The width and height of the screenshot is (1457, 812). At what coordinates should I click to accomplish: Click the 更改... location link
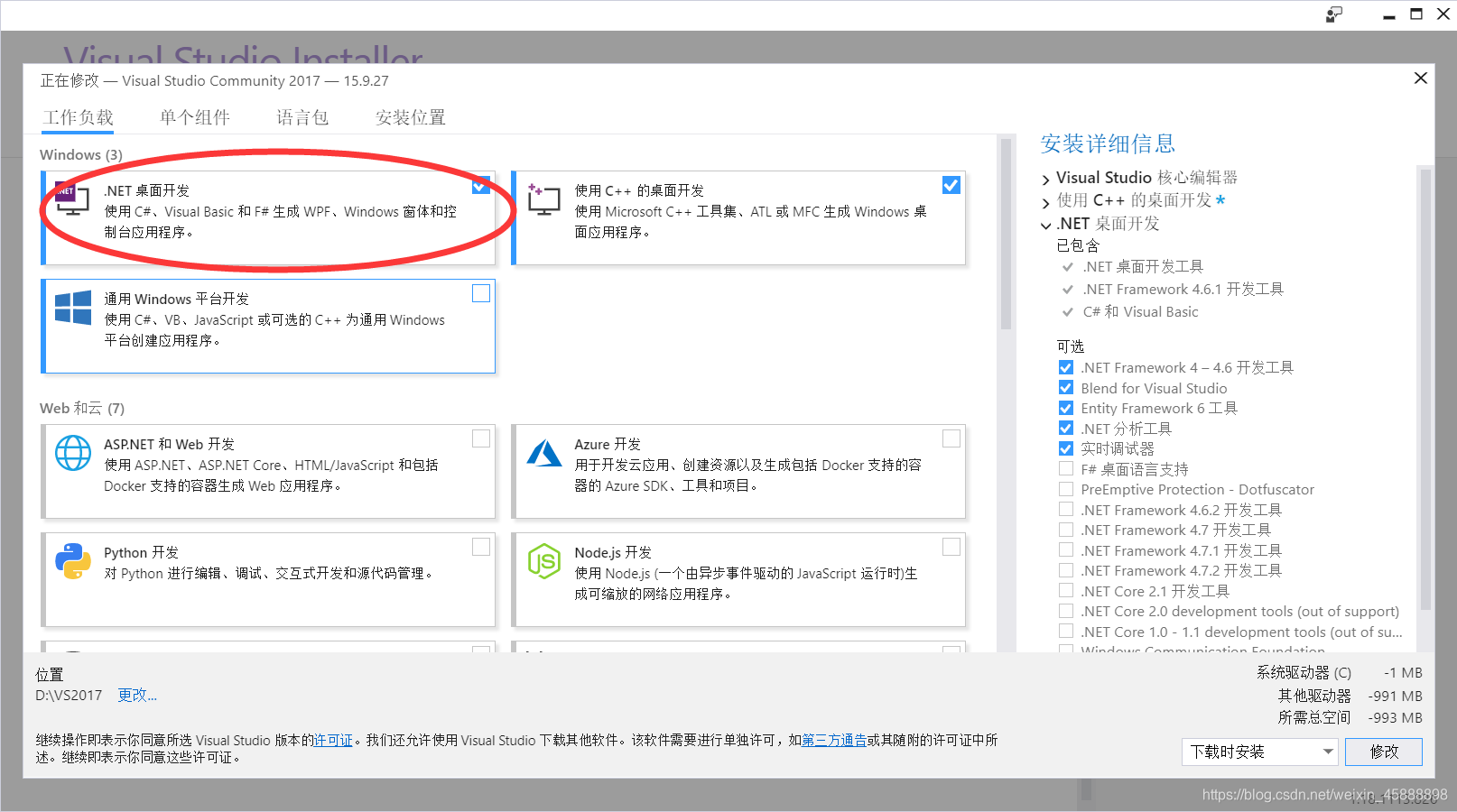[137, 695]
